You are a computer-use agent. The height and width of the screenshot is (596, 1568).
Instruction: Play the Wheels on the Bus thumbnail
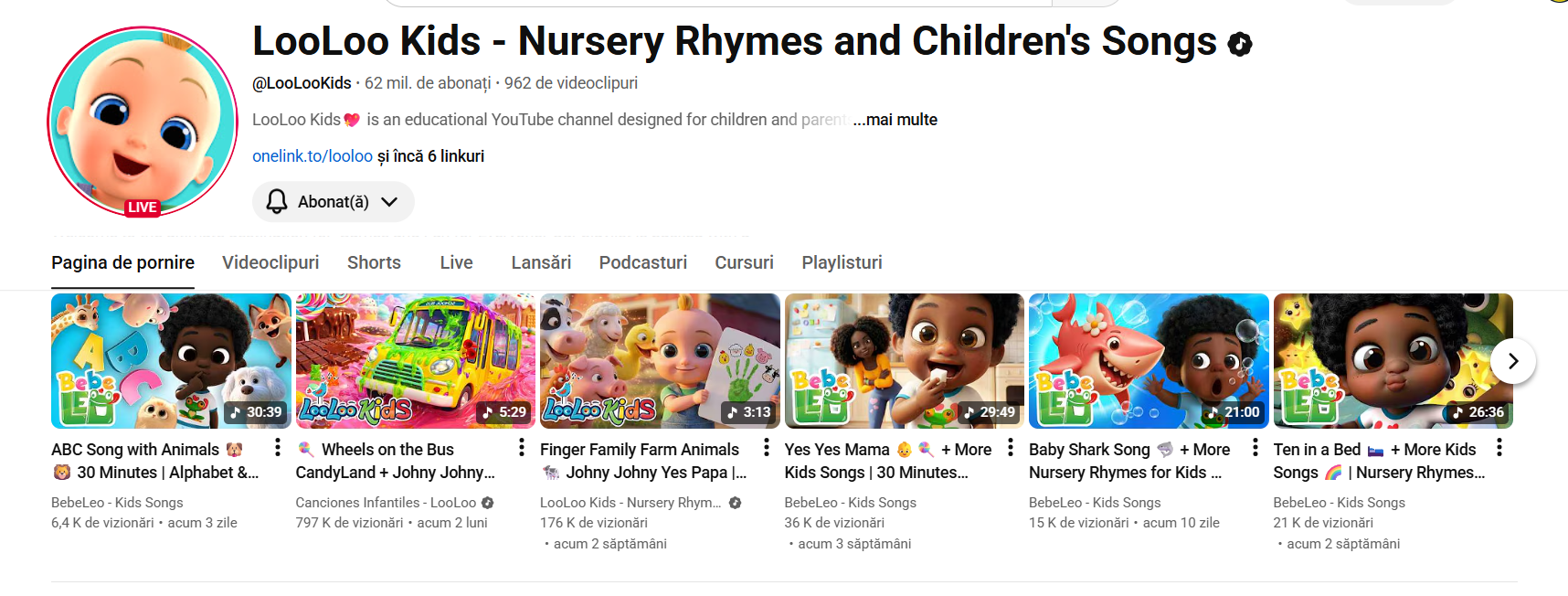(x=415, y=361)
